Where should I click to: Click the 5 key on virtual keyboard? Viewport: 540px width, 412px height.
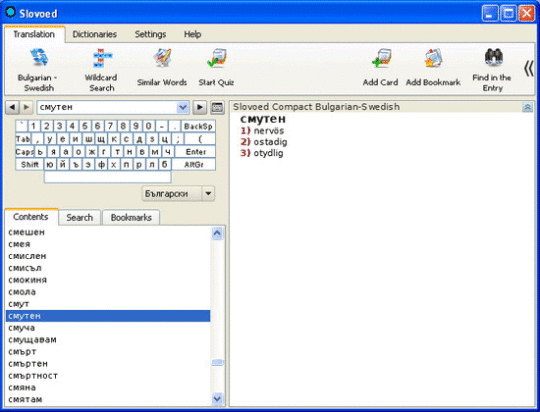coord(85,126)
